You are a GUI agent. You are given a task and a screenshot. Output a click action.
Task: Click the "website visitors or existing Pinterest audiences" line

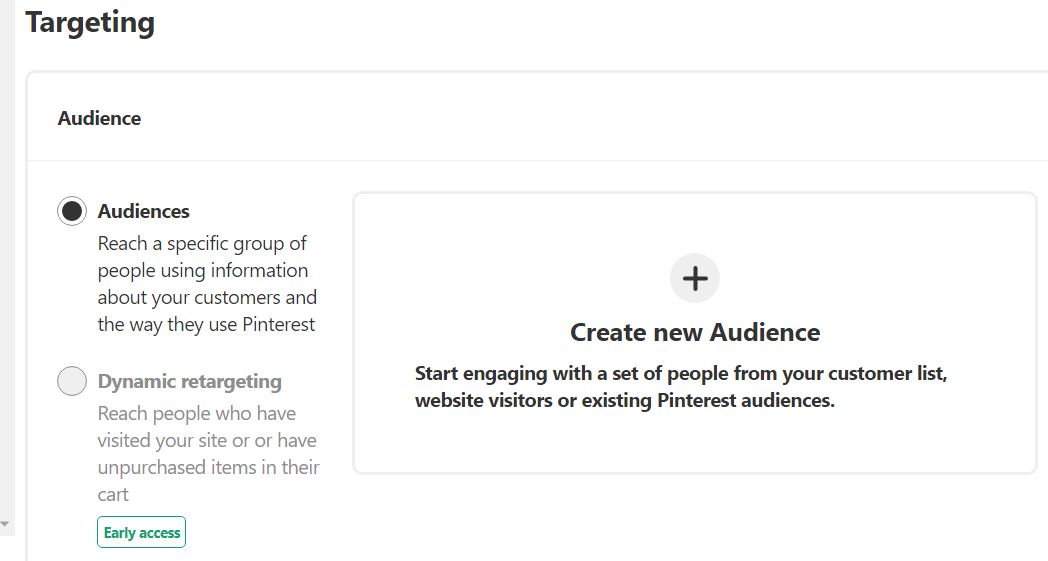(x=624, y=401)
